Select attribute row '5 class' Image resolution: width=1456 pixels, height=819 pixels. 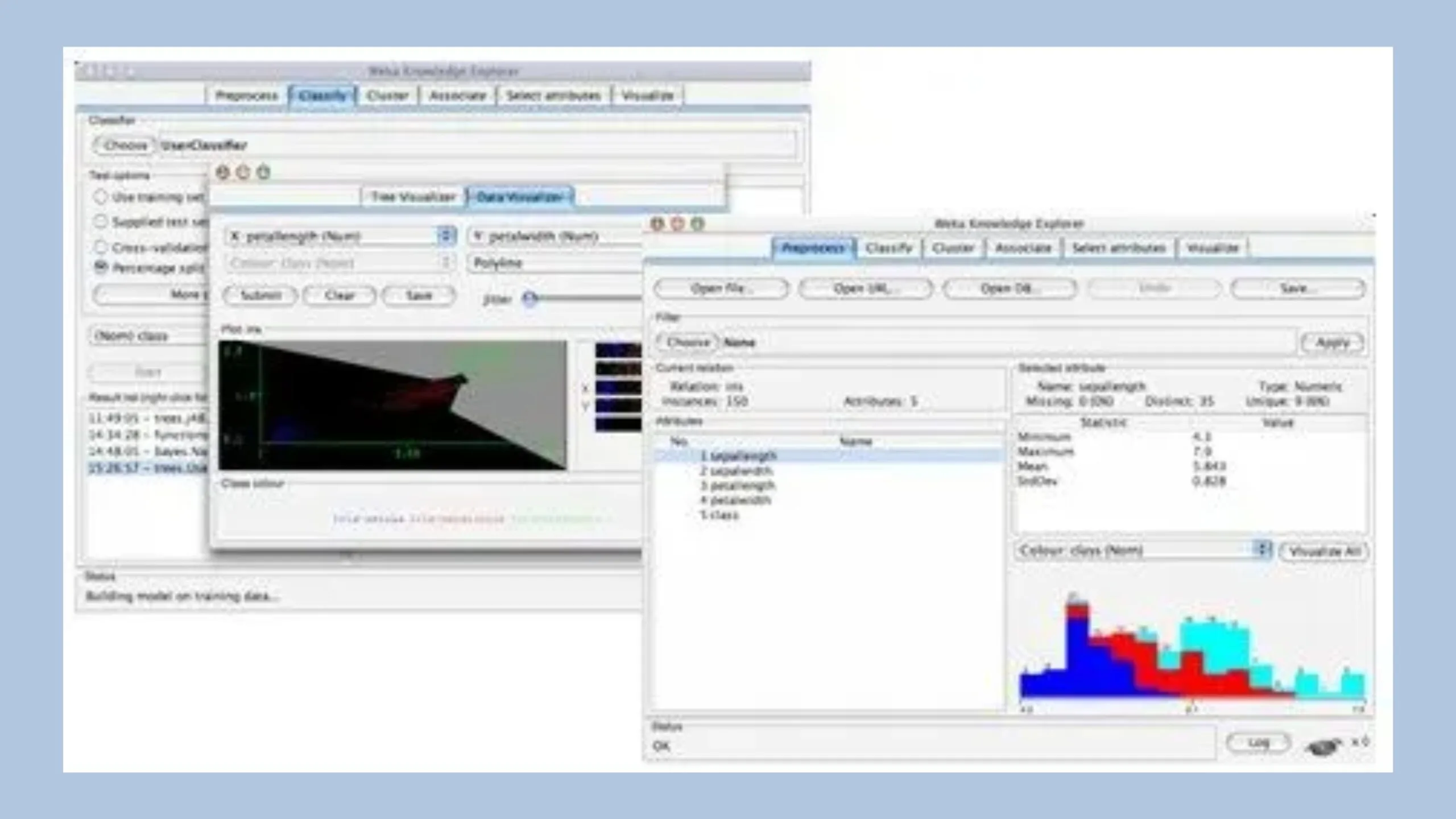click(829, 515)
